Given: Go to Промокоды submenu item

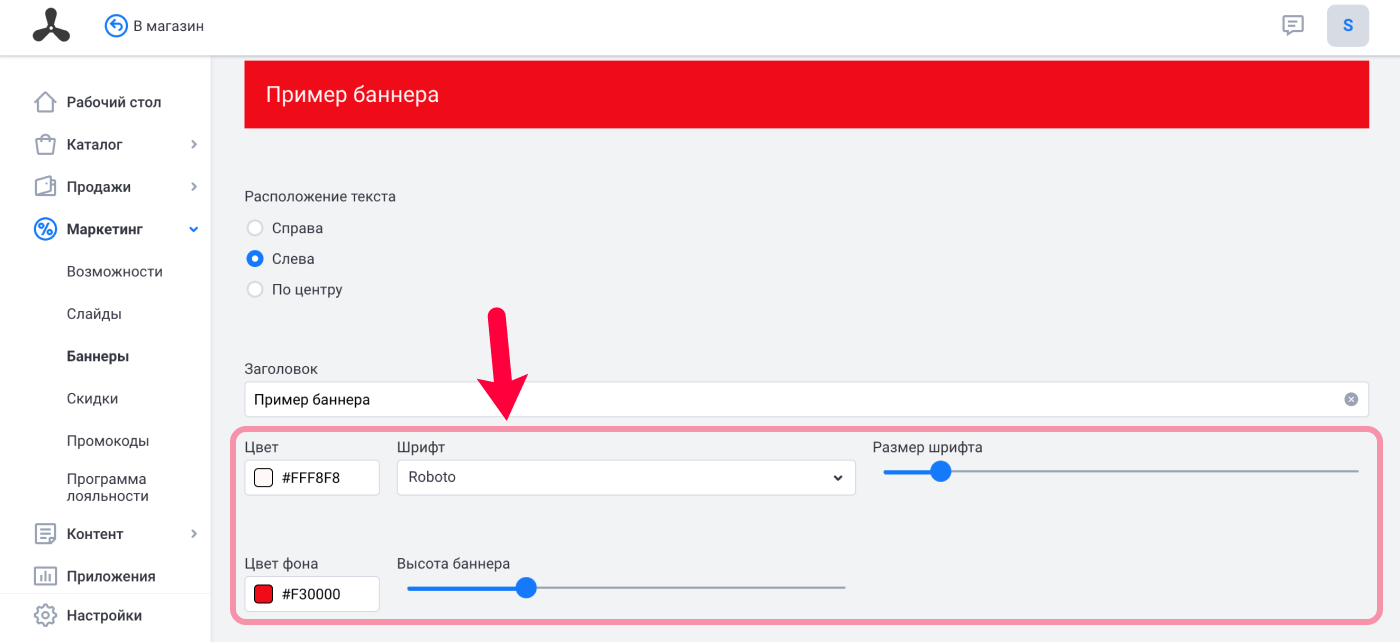Looking at the screenshot, I should [x=108, y=441].
